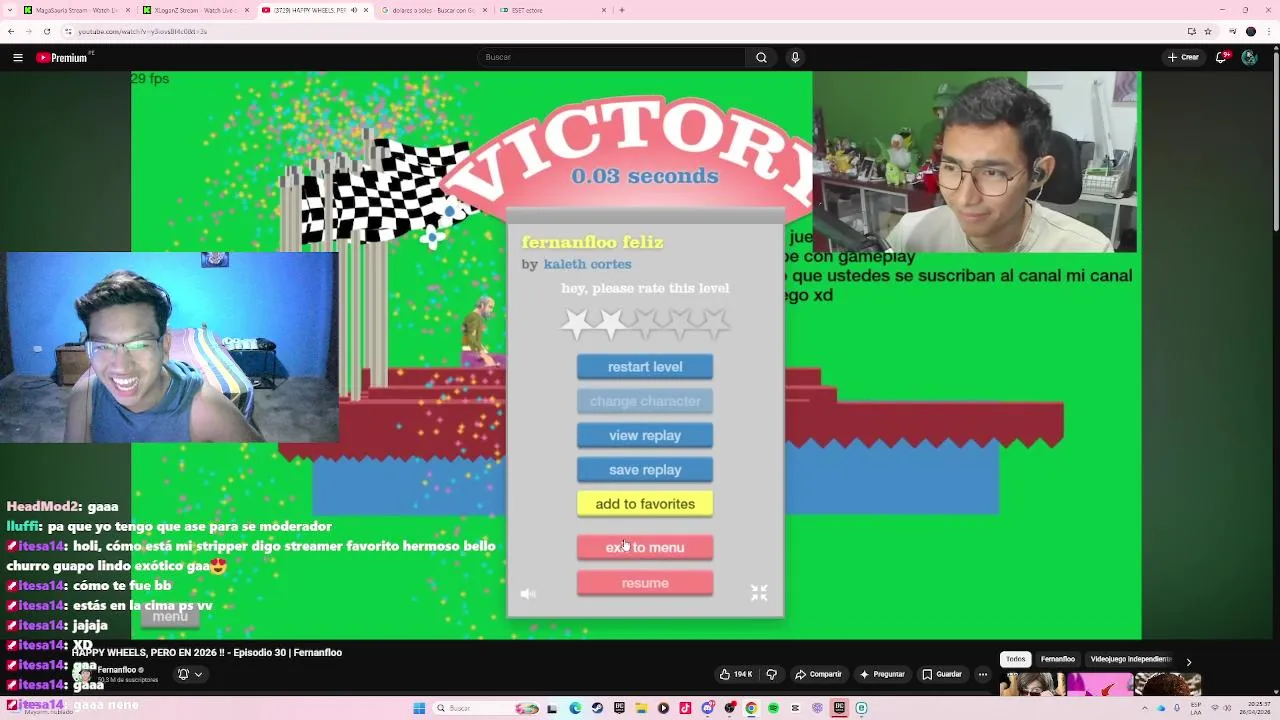Image resolution: width=1280 pixels, height=720 pixels.
Task: Click the restart level button
Action: click(645, 367)
